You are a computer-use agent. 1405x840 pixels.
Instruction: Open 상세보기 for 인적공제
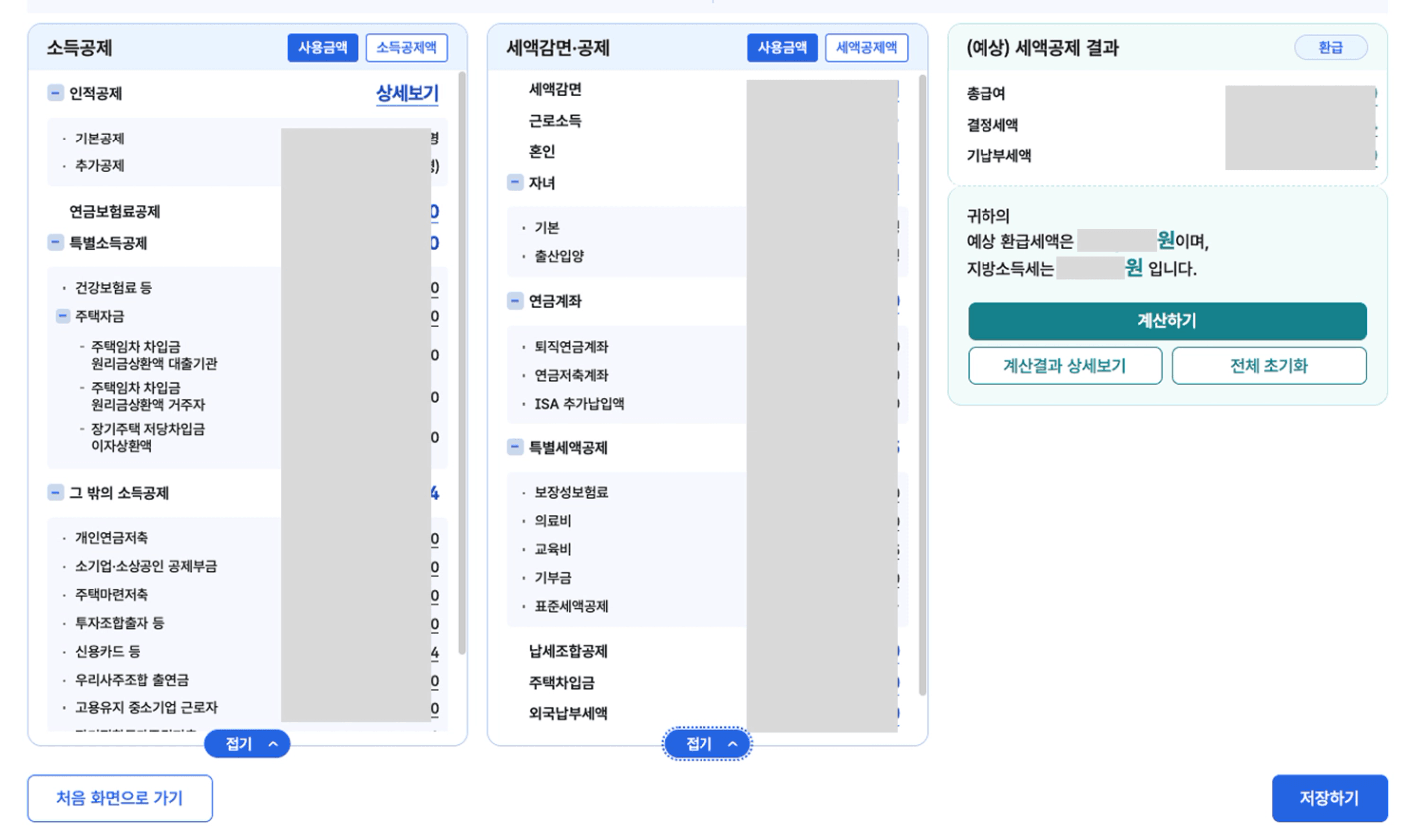click(x=406, y=92)
